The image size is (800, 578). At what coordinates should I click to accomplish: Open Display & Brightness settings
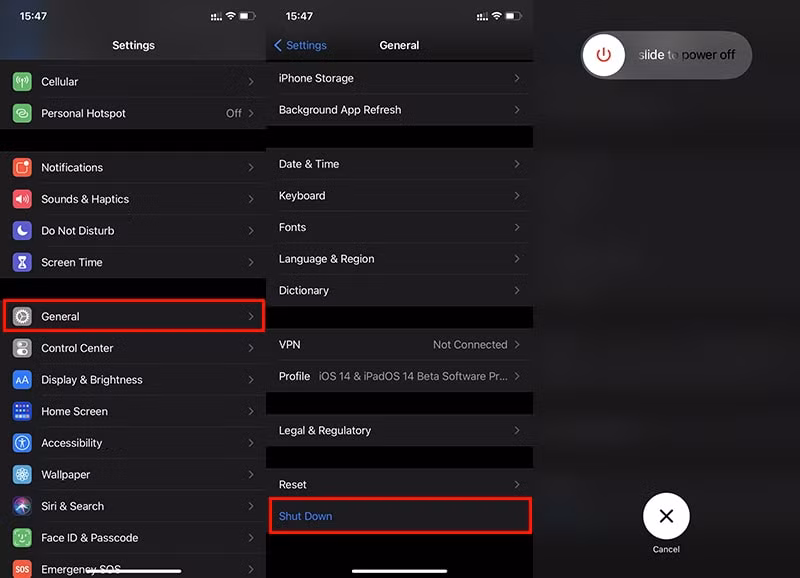point(133,380)
